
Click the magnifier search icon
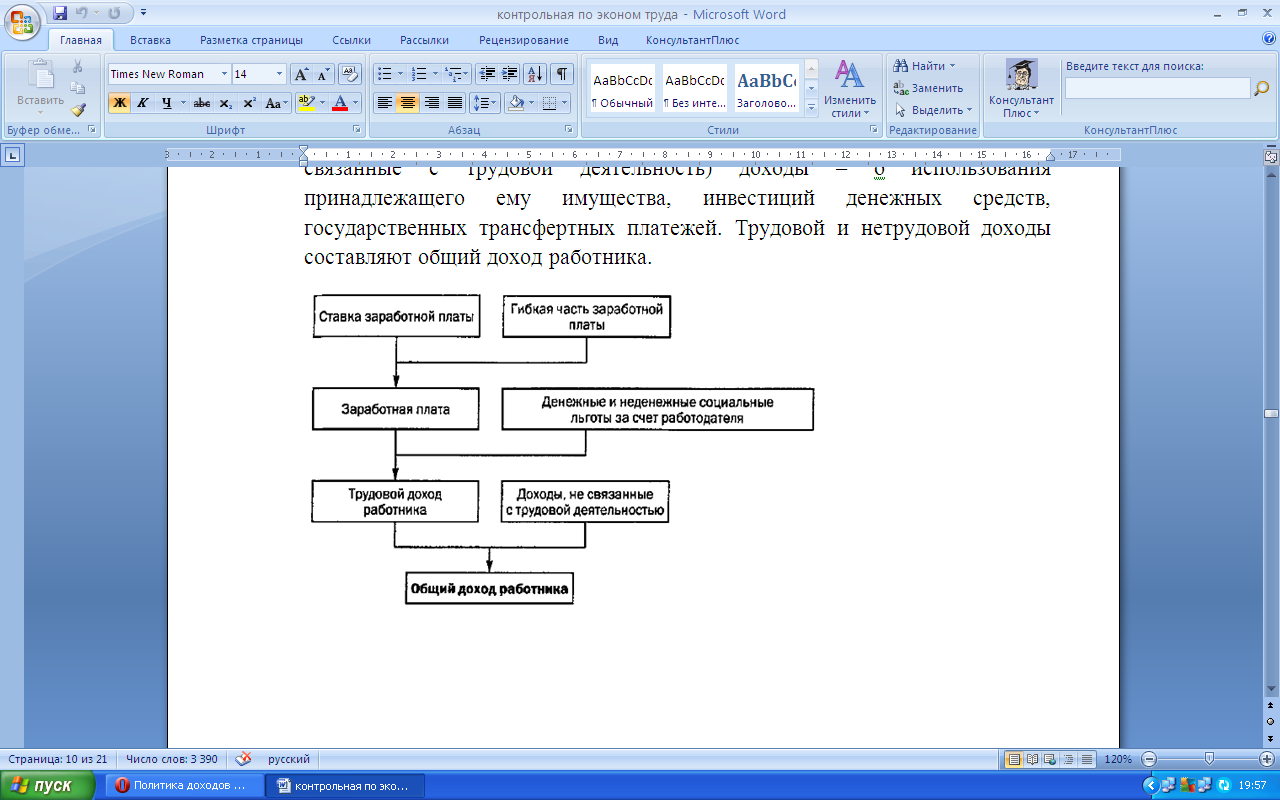1261,88
